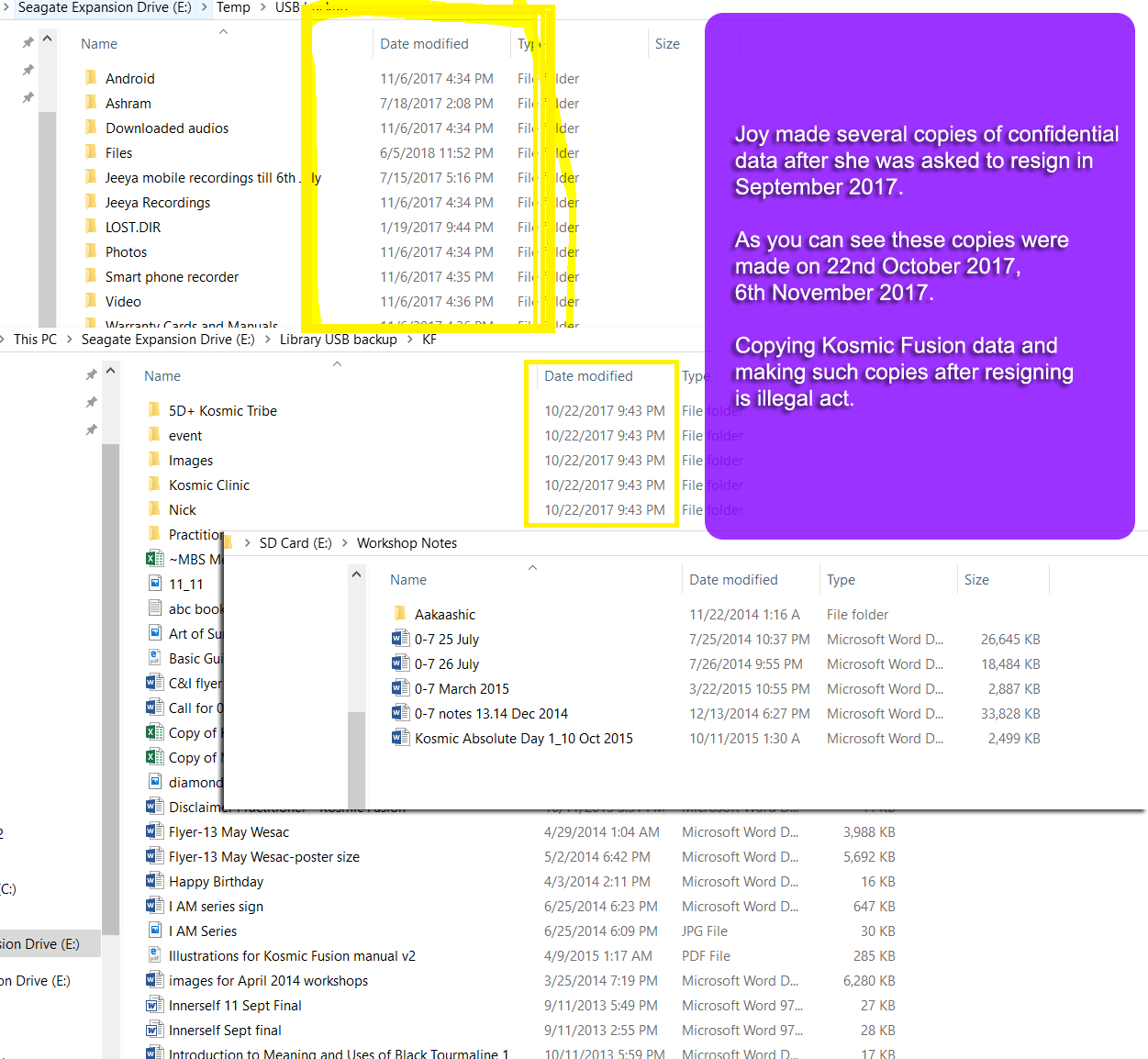Click Word icon of 0-7 26 July
Screen dimensions: 1148x1059
(x=400, y=663)
